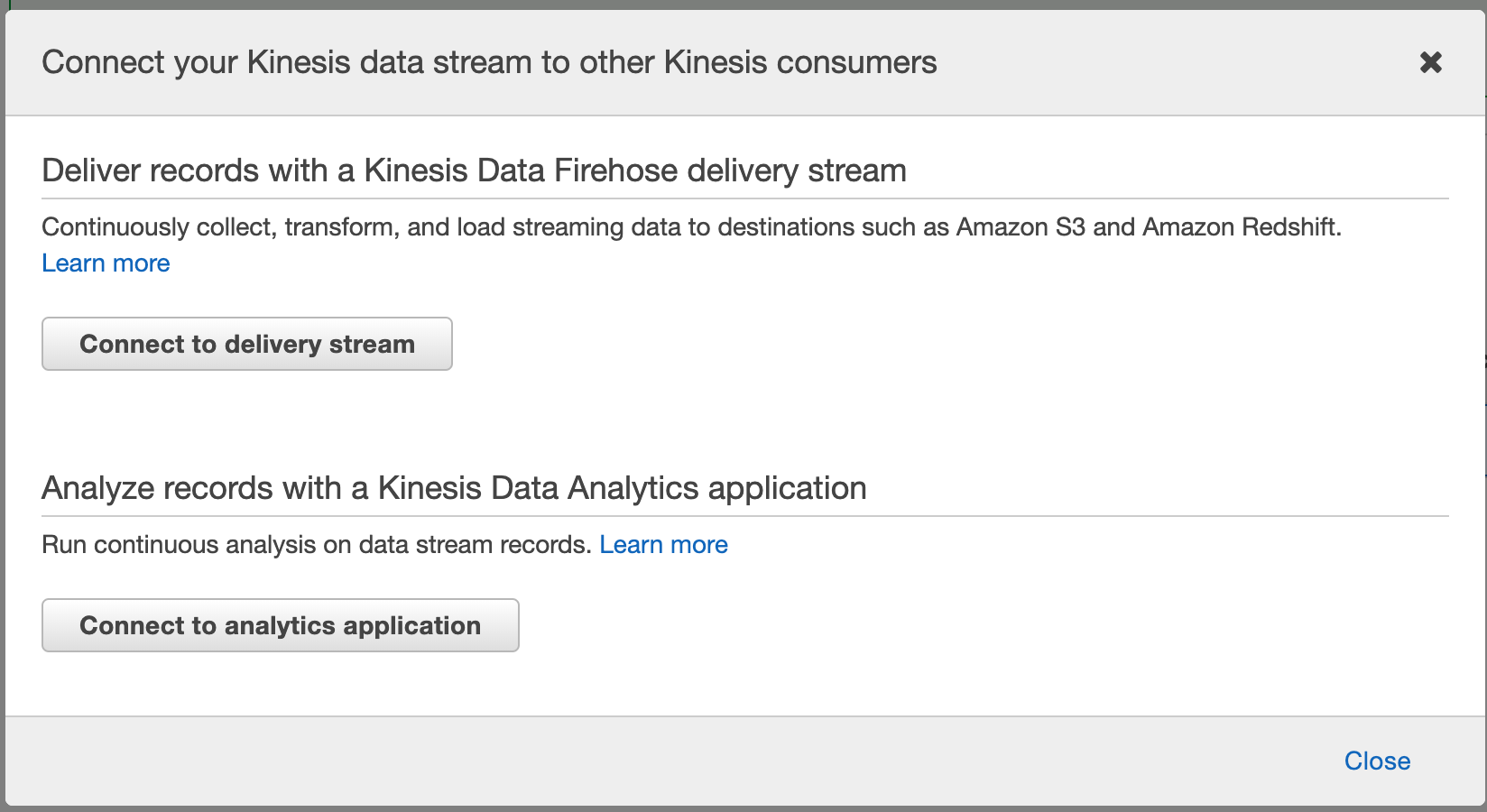Click empty space between the two sections
Screen dimensions: 1487x812
722,420
